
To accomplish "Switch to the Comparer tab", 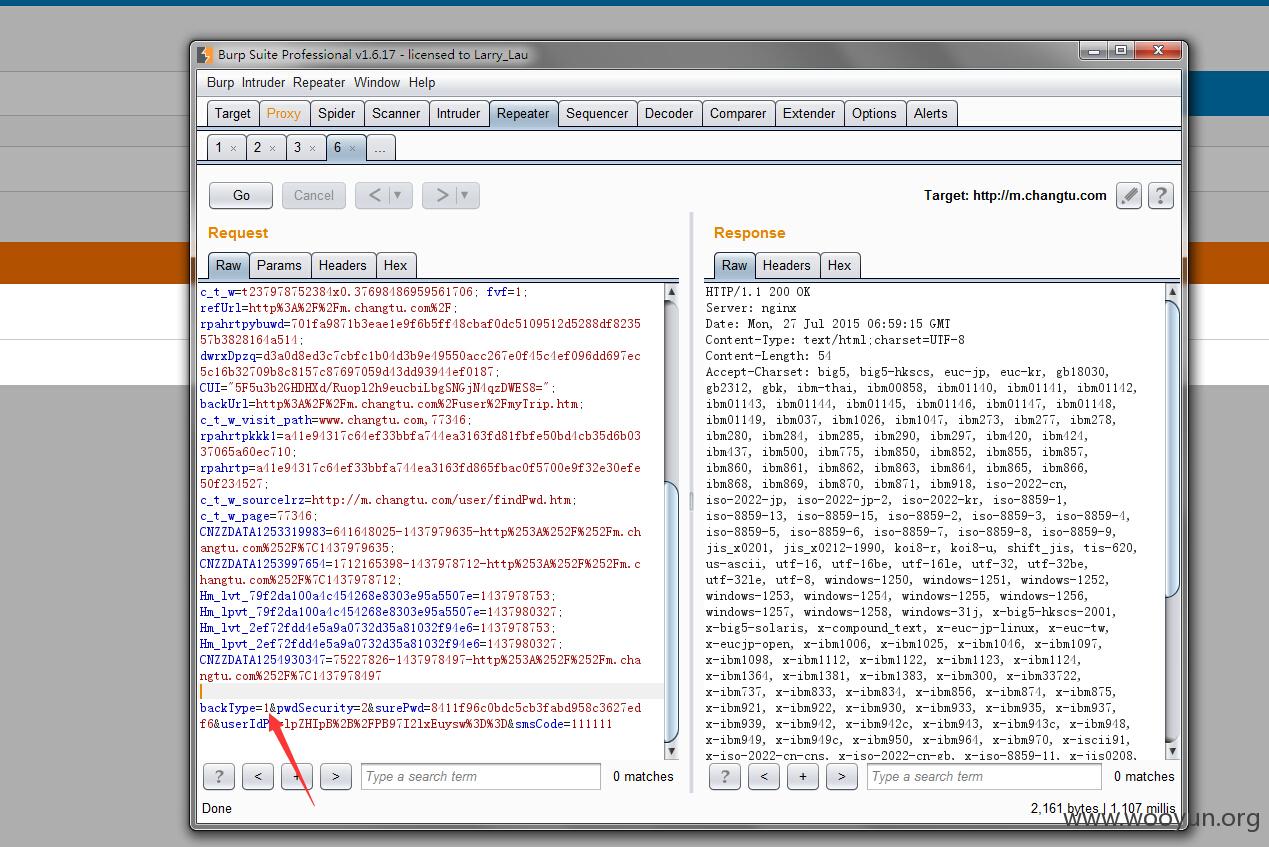I will (x=738, y=114).
